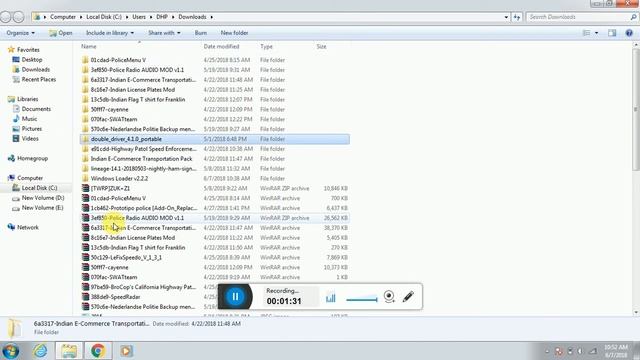Screen dimensions: 640x360
Task: Open the media player taskbar icon
Action: click(126, 351)
